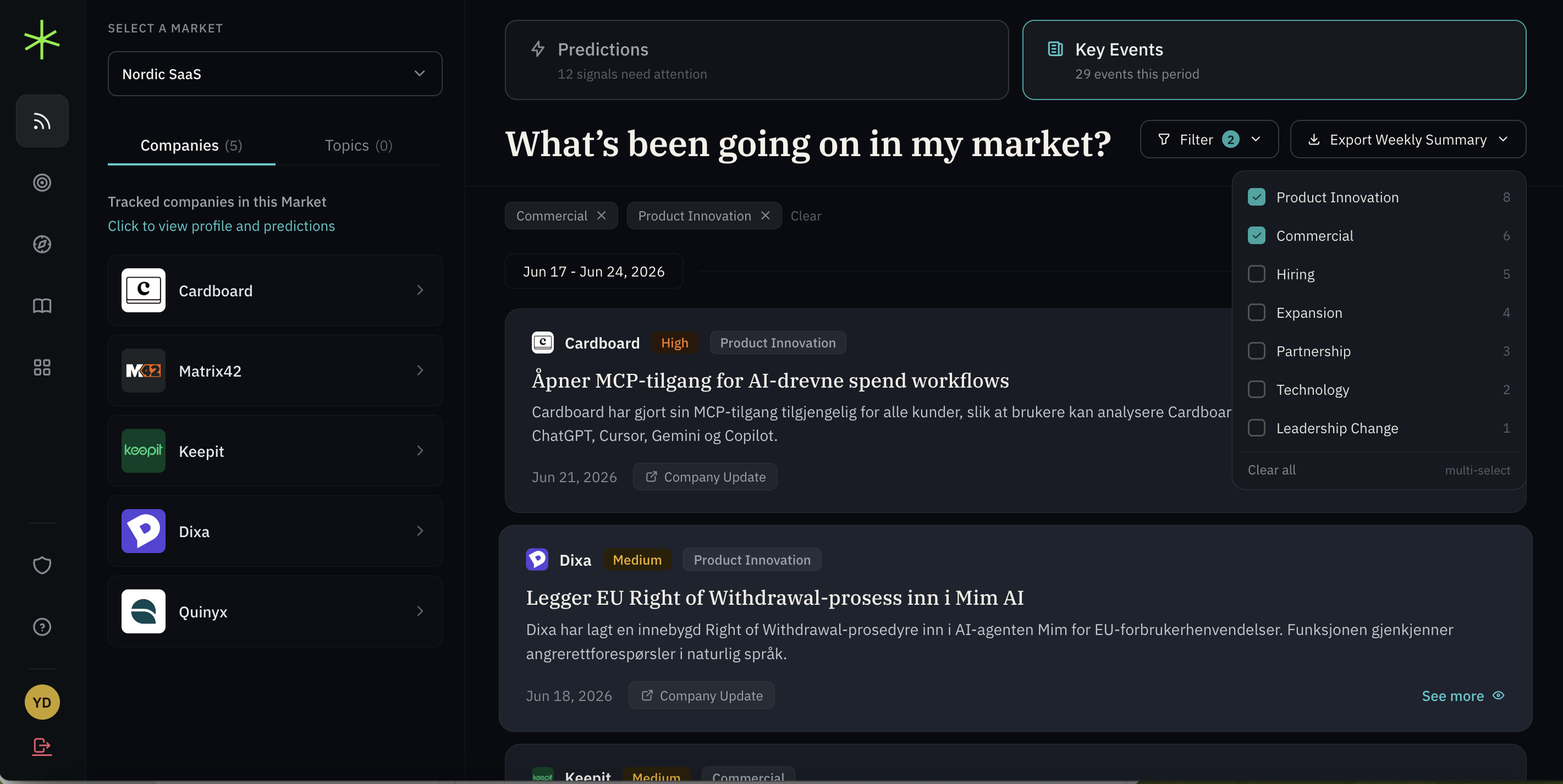Viewport: 1563px width, 784px height.
Task: Click Product Innovation tag on Cardboard event
Action: pos(778,343)
